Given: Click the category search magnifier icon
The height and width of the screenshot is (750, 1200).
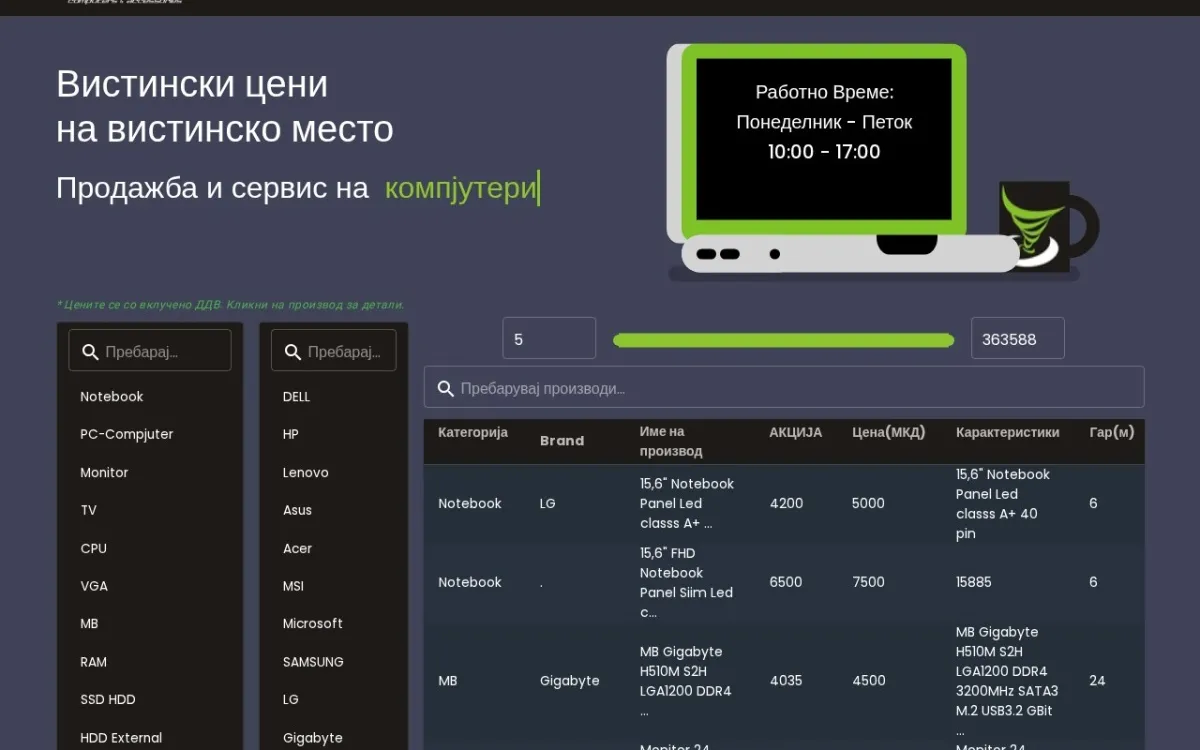Looking at the screenshot, I should [90, 352].
